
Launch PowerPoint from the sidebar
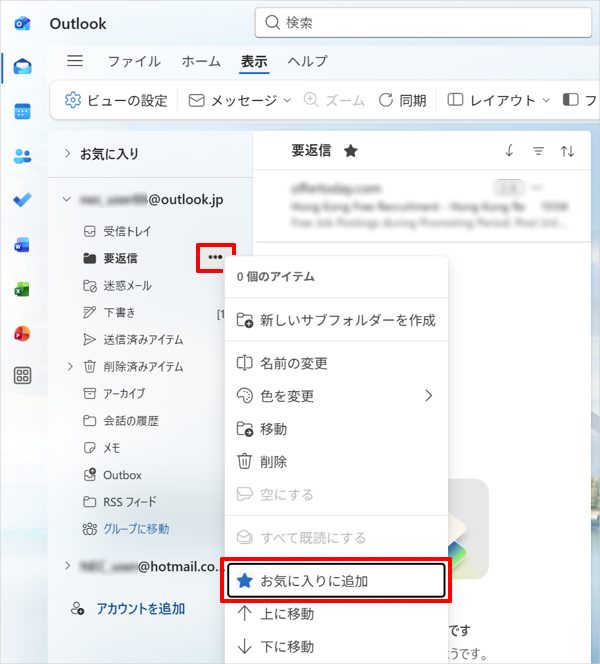(22, 334)
